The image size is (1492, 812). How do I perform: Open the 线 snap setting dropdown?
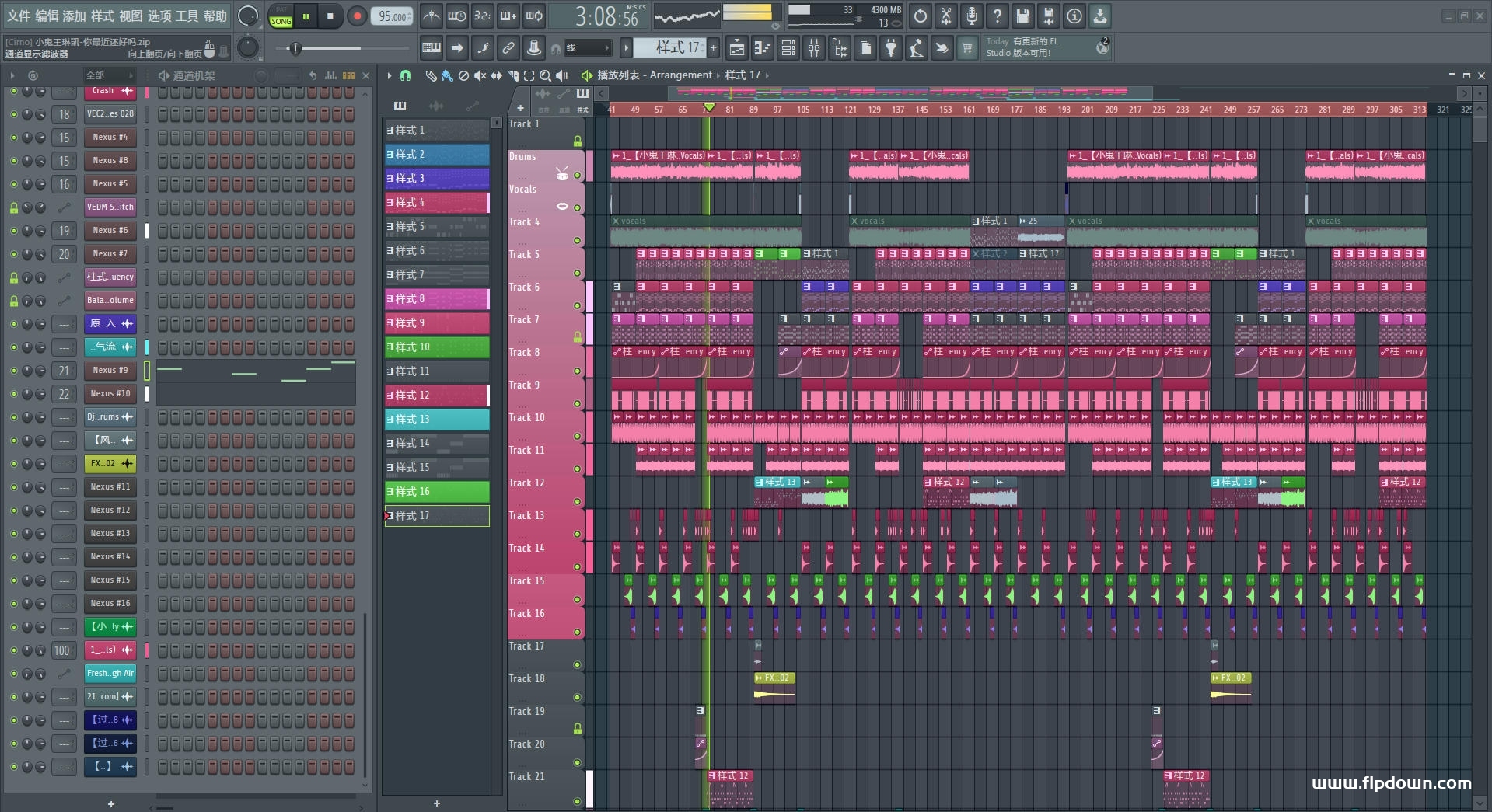tap(587, 48)
